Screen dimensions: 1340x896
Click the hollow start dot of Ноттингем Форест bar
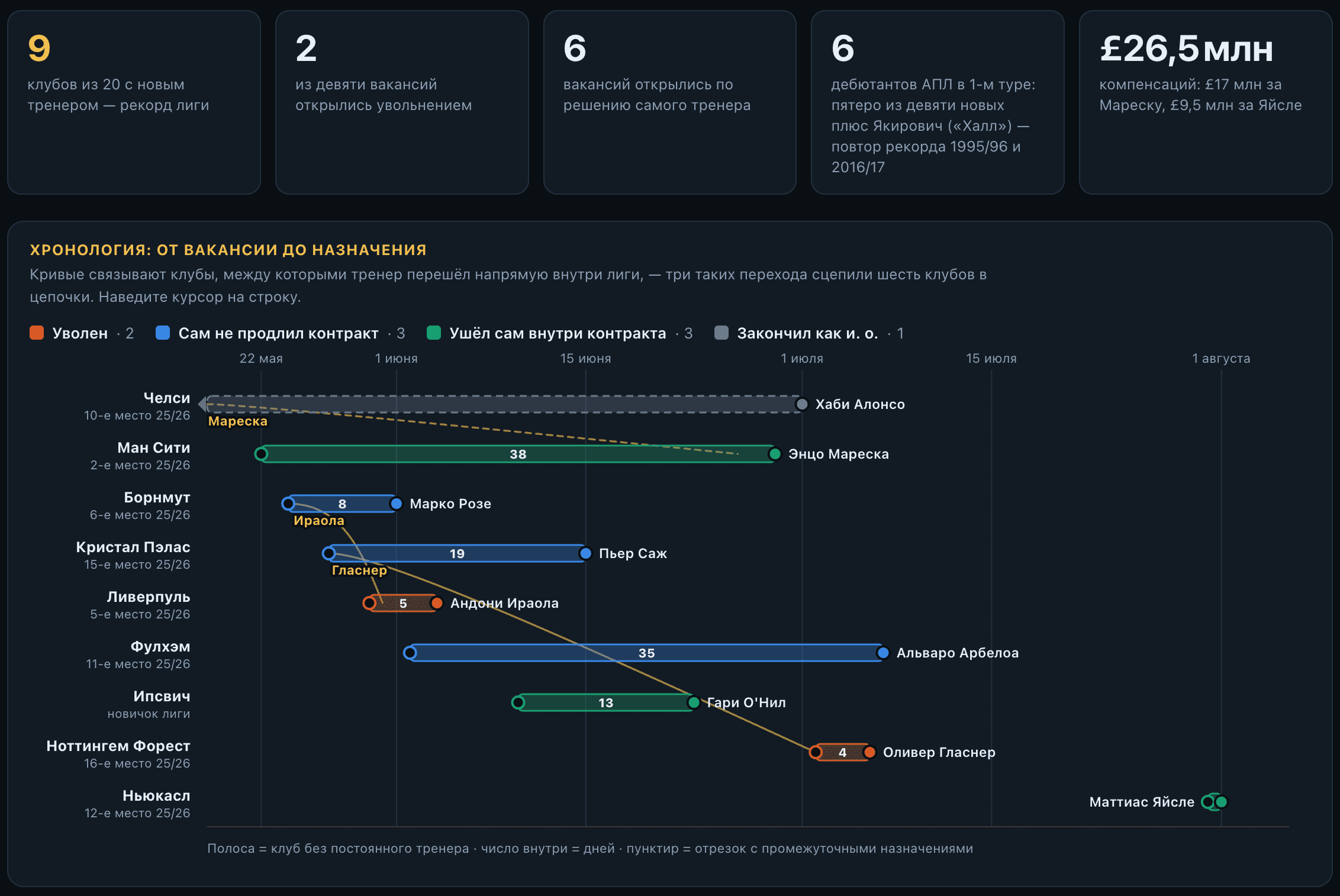[x=816, y=752]
